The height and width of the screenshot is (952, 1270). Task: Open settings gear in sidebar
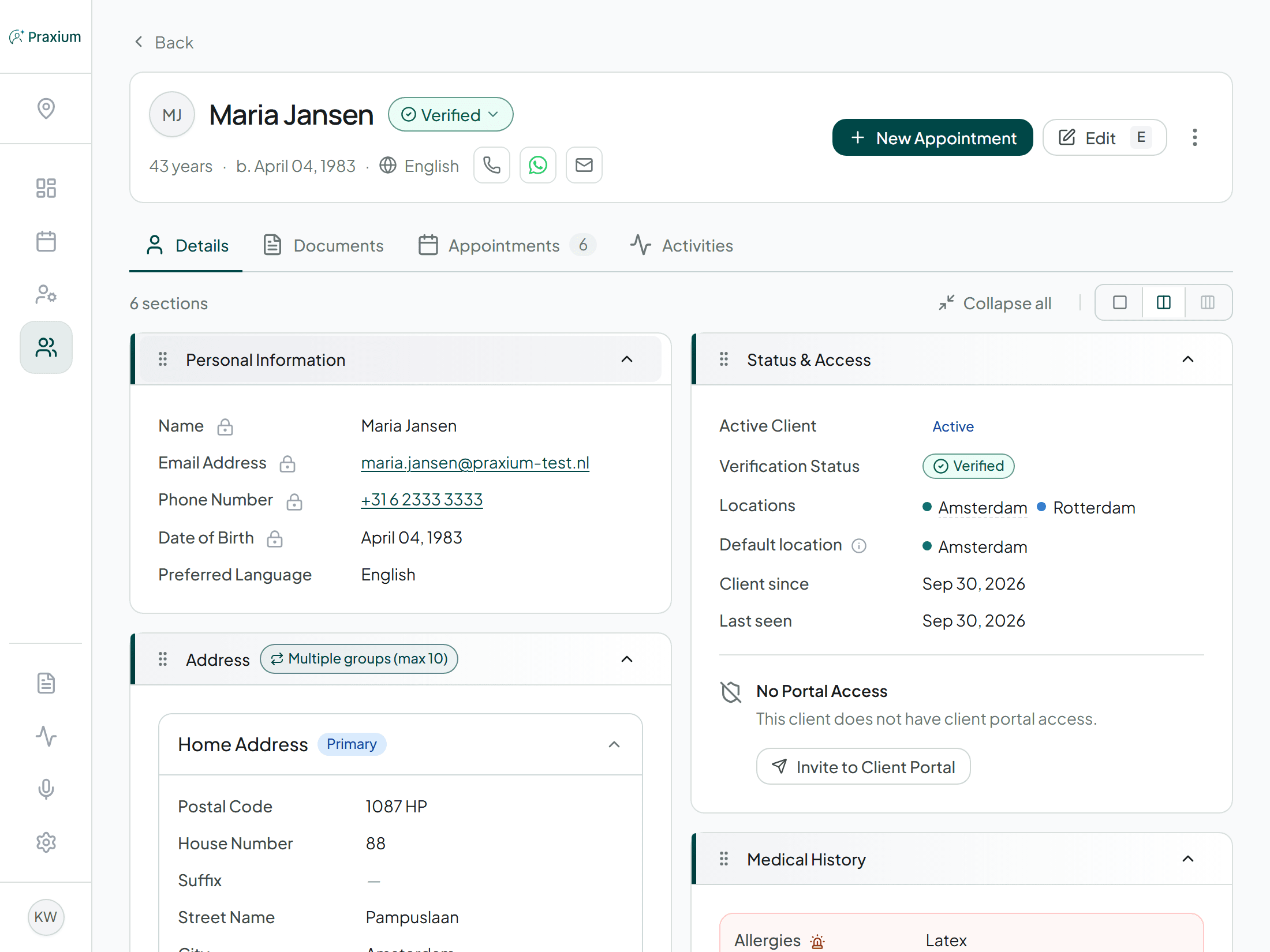tap(46, 842)
